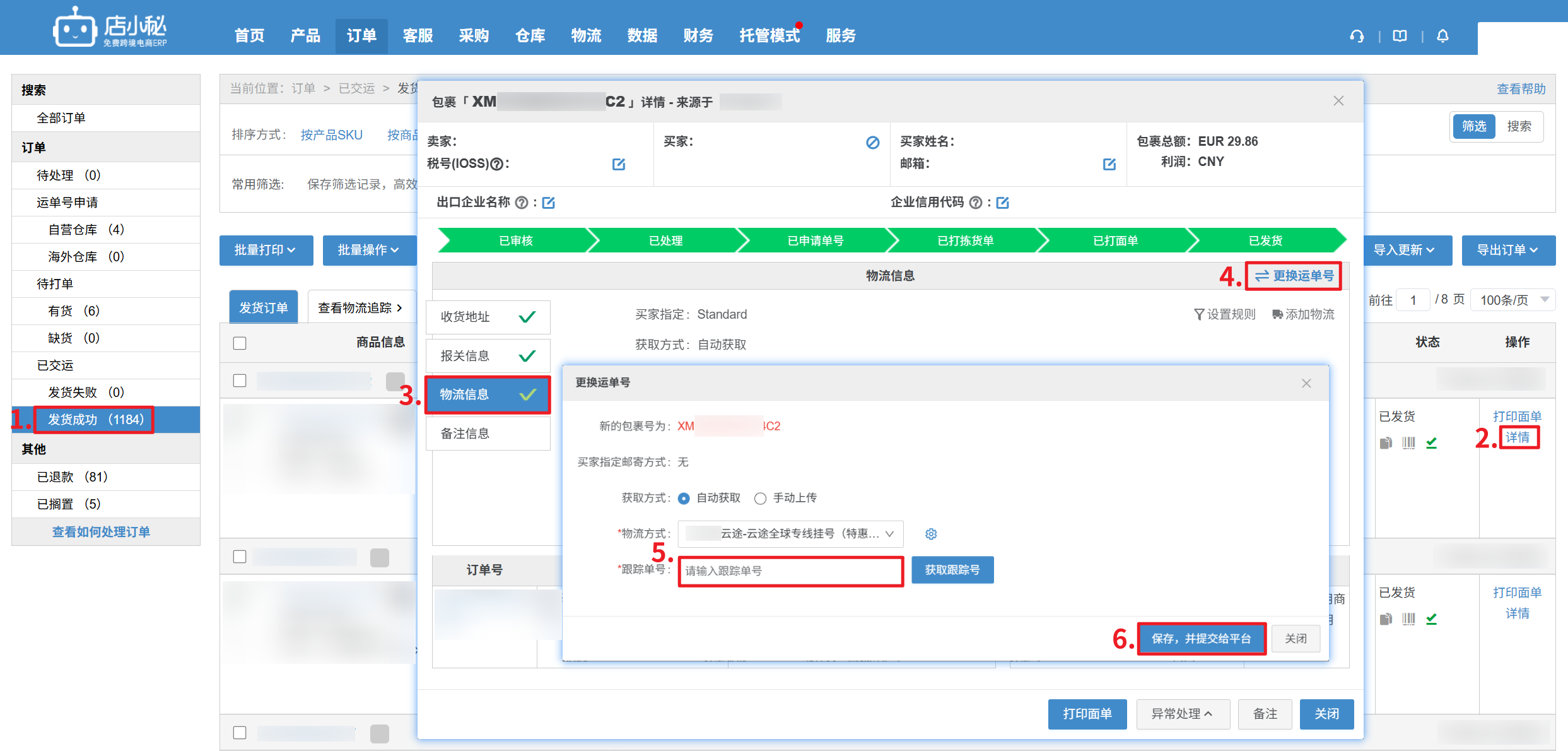Open gear settings next to 物流方式

(931, 534)
